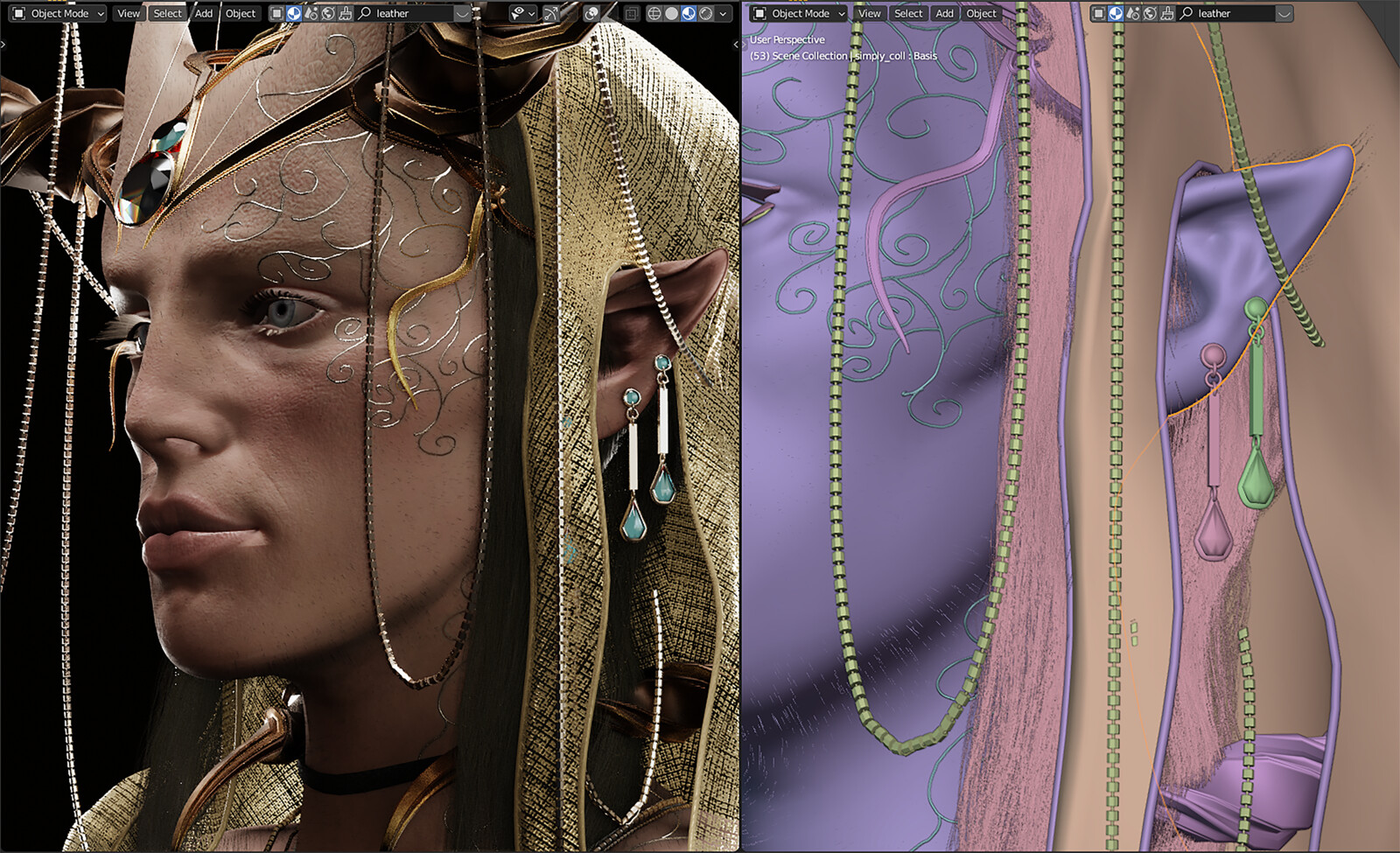Image resolution: width=1400 pixels, height=853 pixels.
Task: Open View menu in right viewport
Action: tap(869, 13)
